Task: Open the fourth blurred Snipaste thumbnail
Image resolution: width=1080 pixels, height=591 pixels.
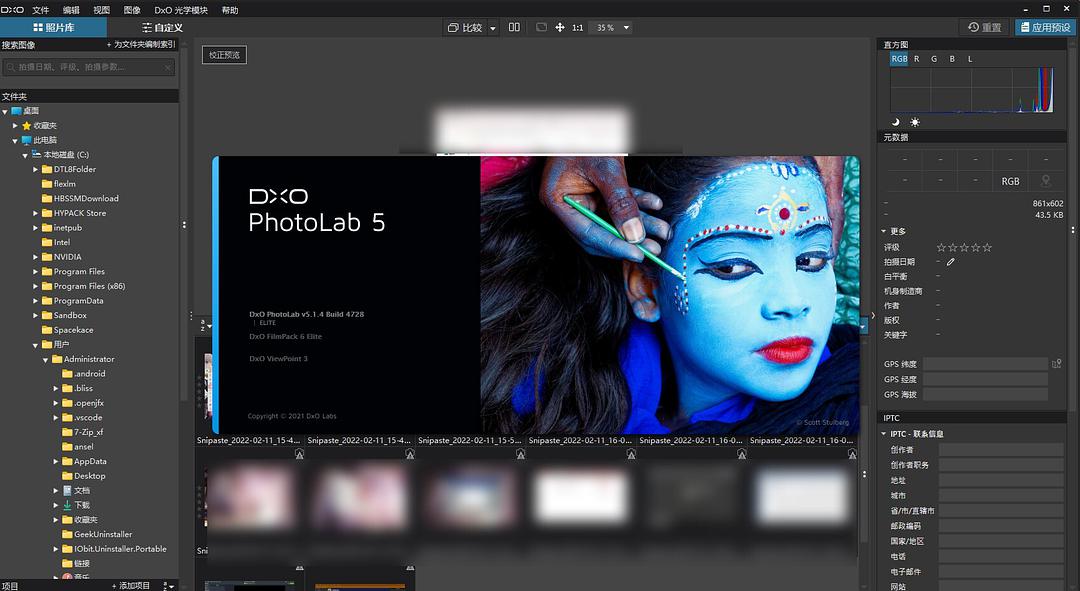Action: point(581,497)
